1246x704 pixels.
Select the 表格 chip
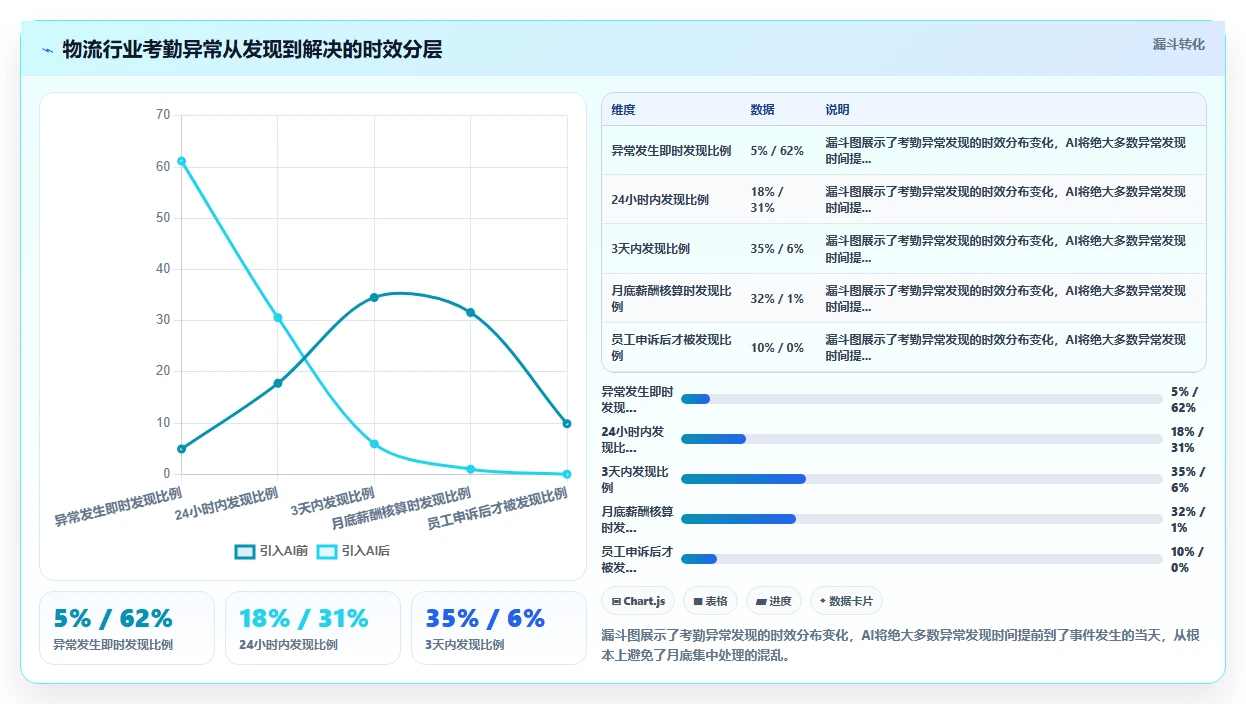710,601
